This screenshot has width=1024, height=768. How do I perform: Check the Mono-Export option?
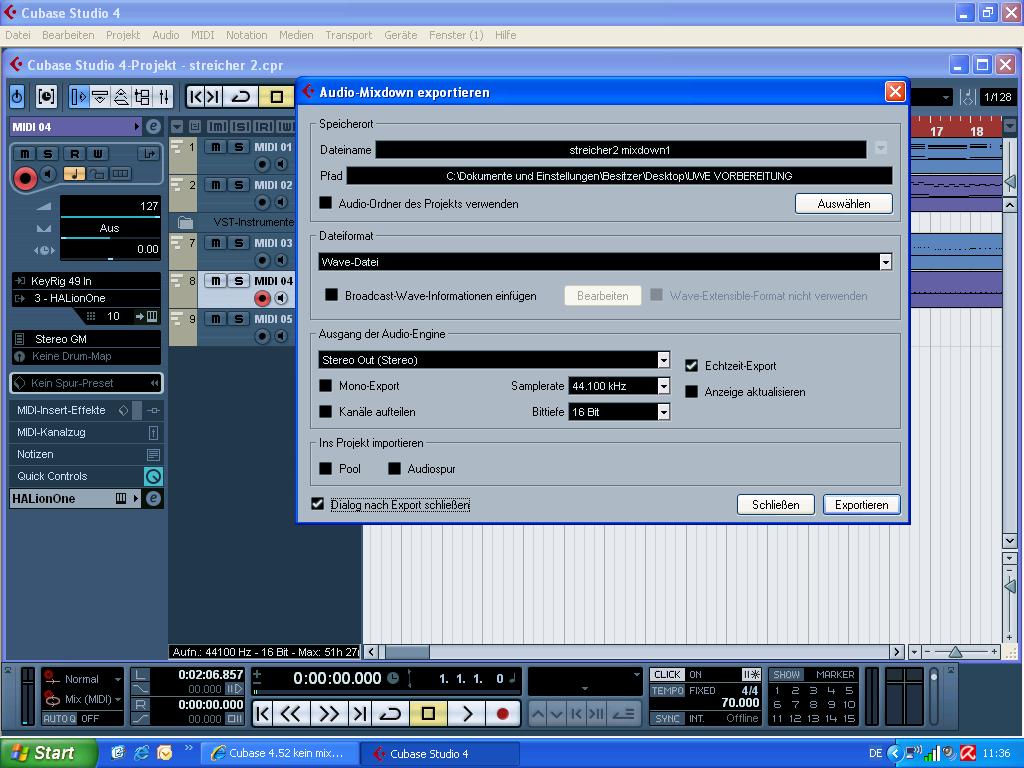coord(325,386)
